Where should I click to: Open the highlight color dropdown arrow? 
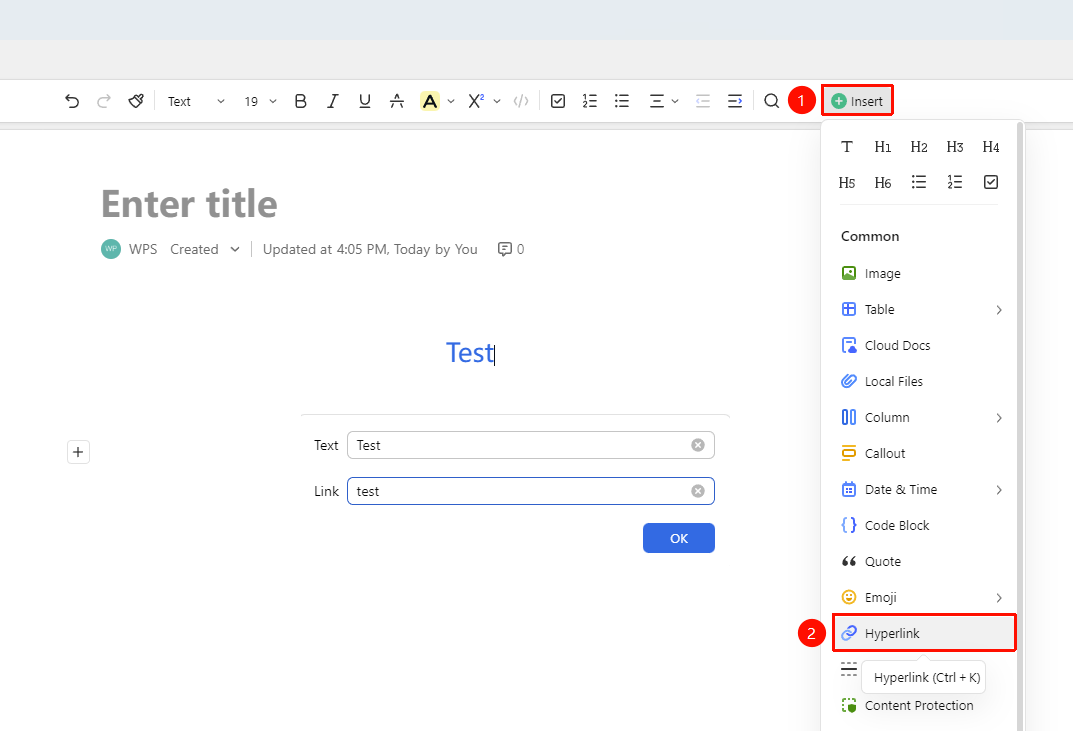[451, 101]
